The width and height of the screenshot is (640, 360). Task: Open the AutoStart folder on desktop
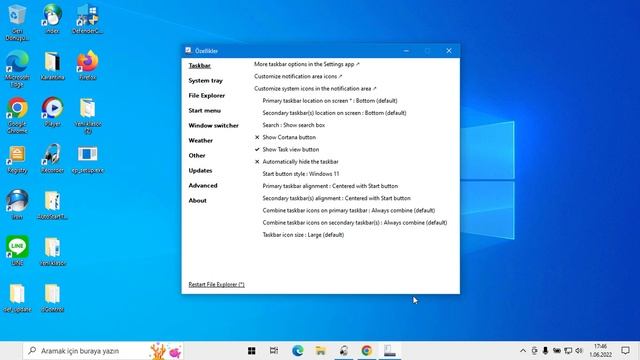52,205
